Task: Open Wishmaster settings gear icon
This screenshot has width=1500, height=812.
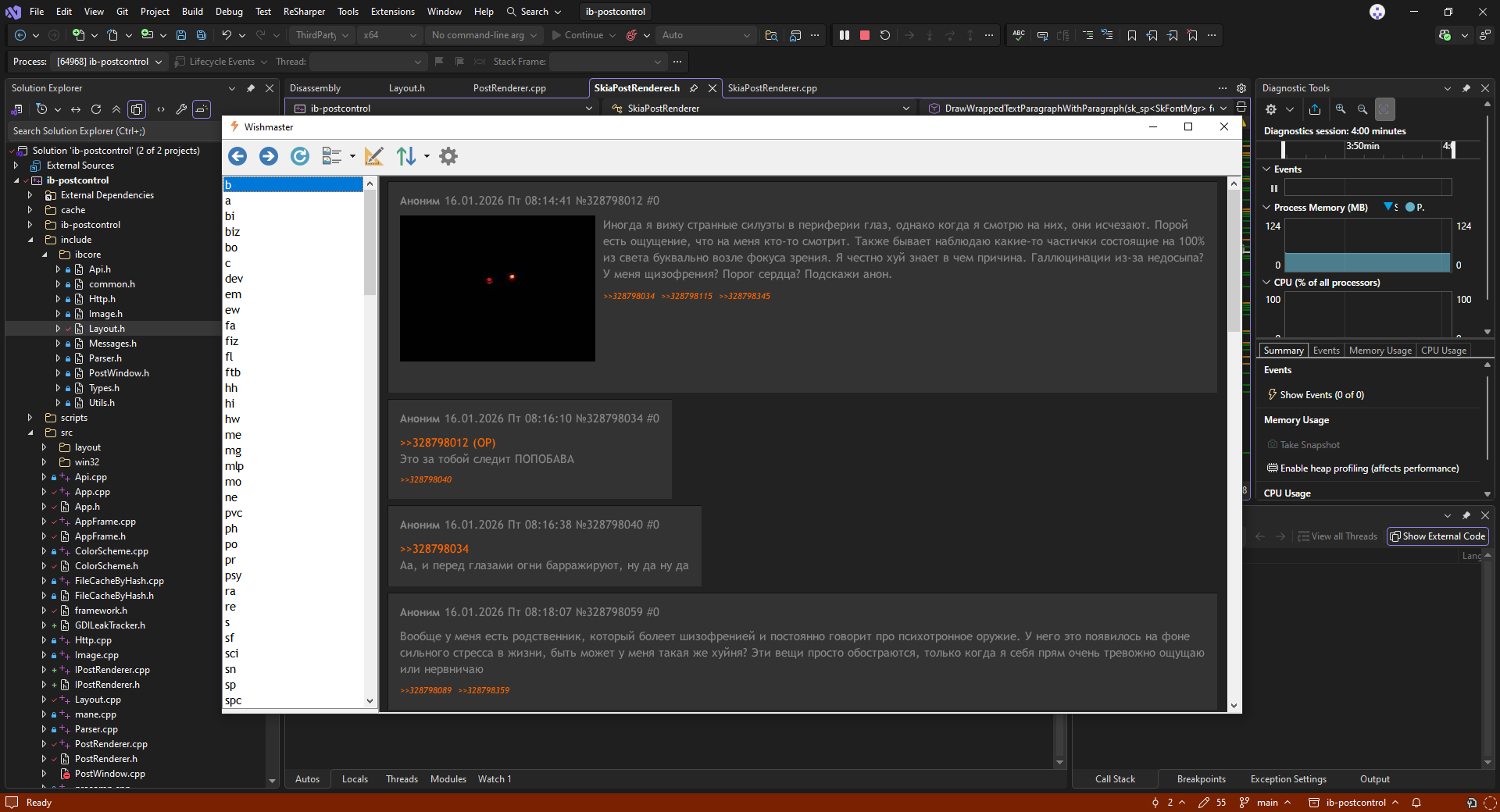Action: [x=448, y=156]
